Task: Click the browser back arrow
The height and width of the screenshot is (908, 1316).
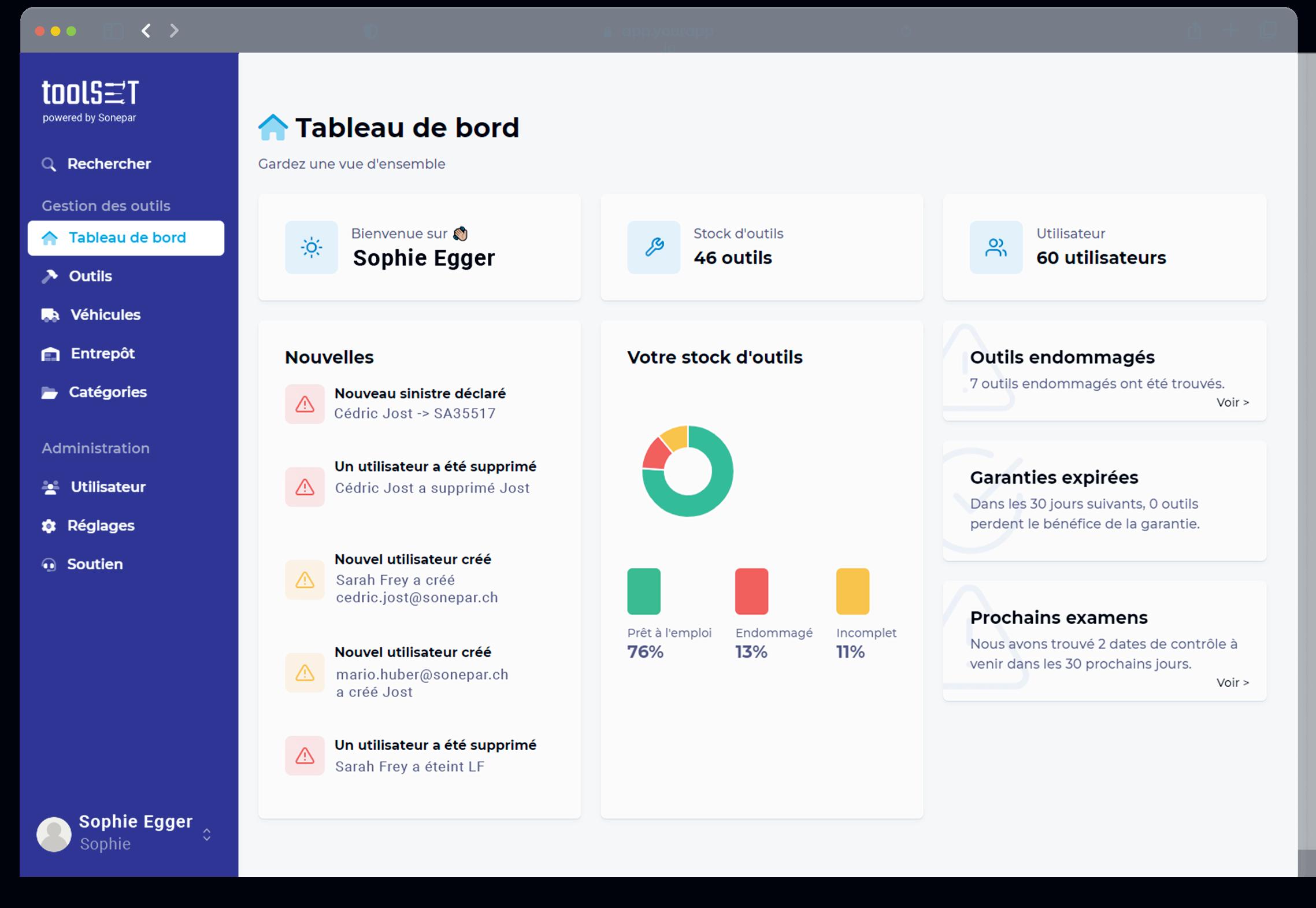Action: pyautogui.click(x=146, y=31)
